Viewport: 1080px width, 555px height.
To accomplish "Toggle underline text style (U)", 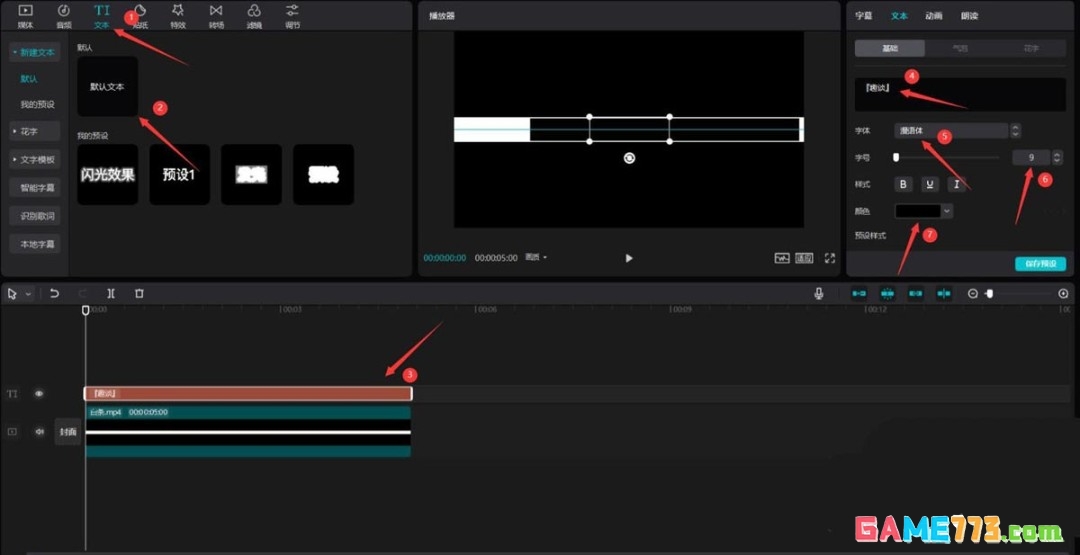I will pyautogui.click(x=930, y=184).
